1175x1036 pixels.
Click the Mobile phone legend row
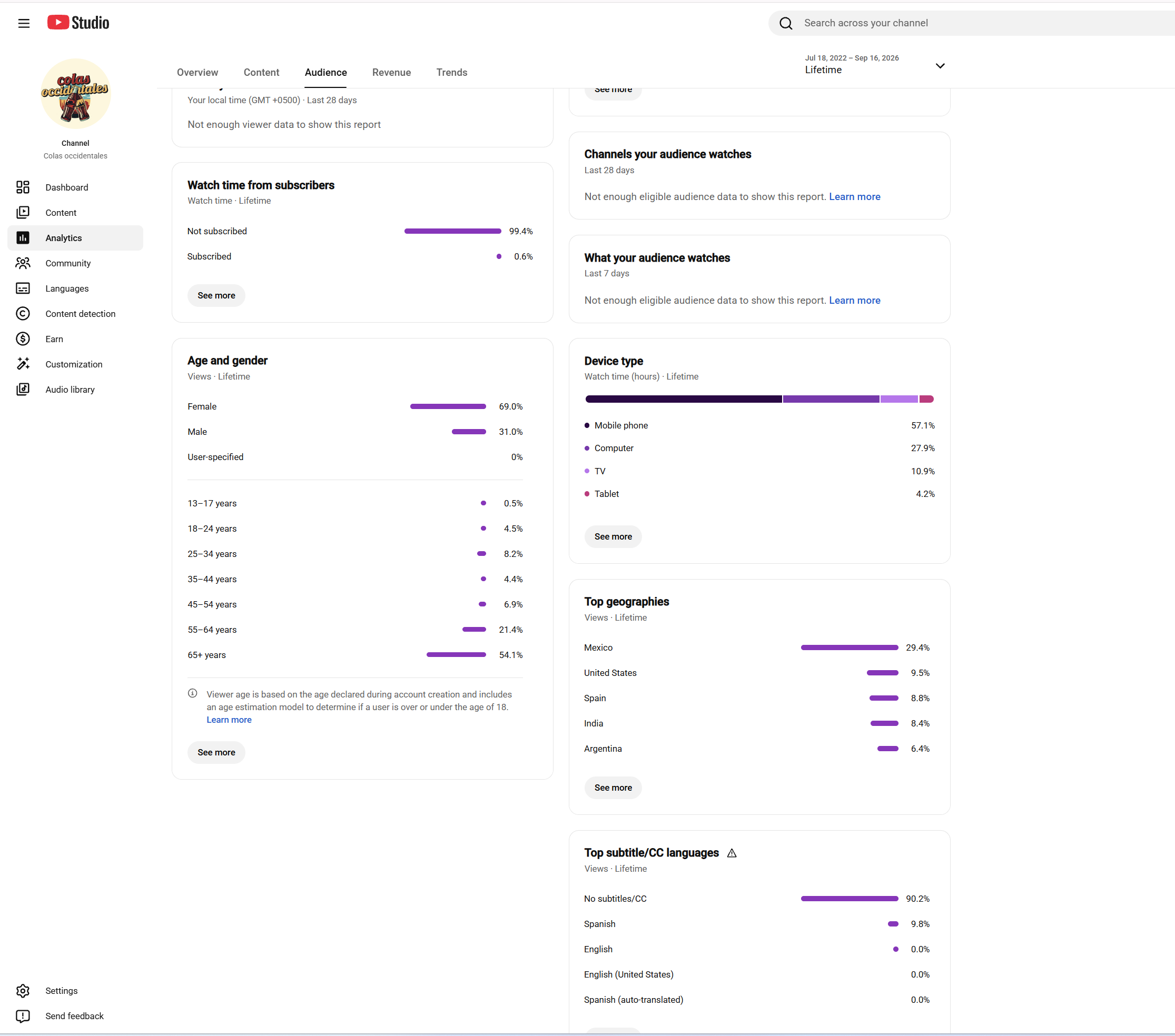click(759, 425)
